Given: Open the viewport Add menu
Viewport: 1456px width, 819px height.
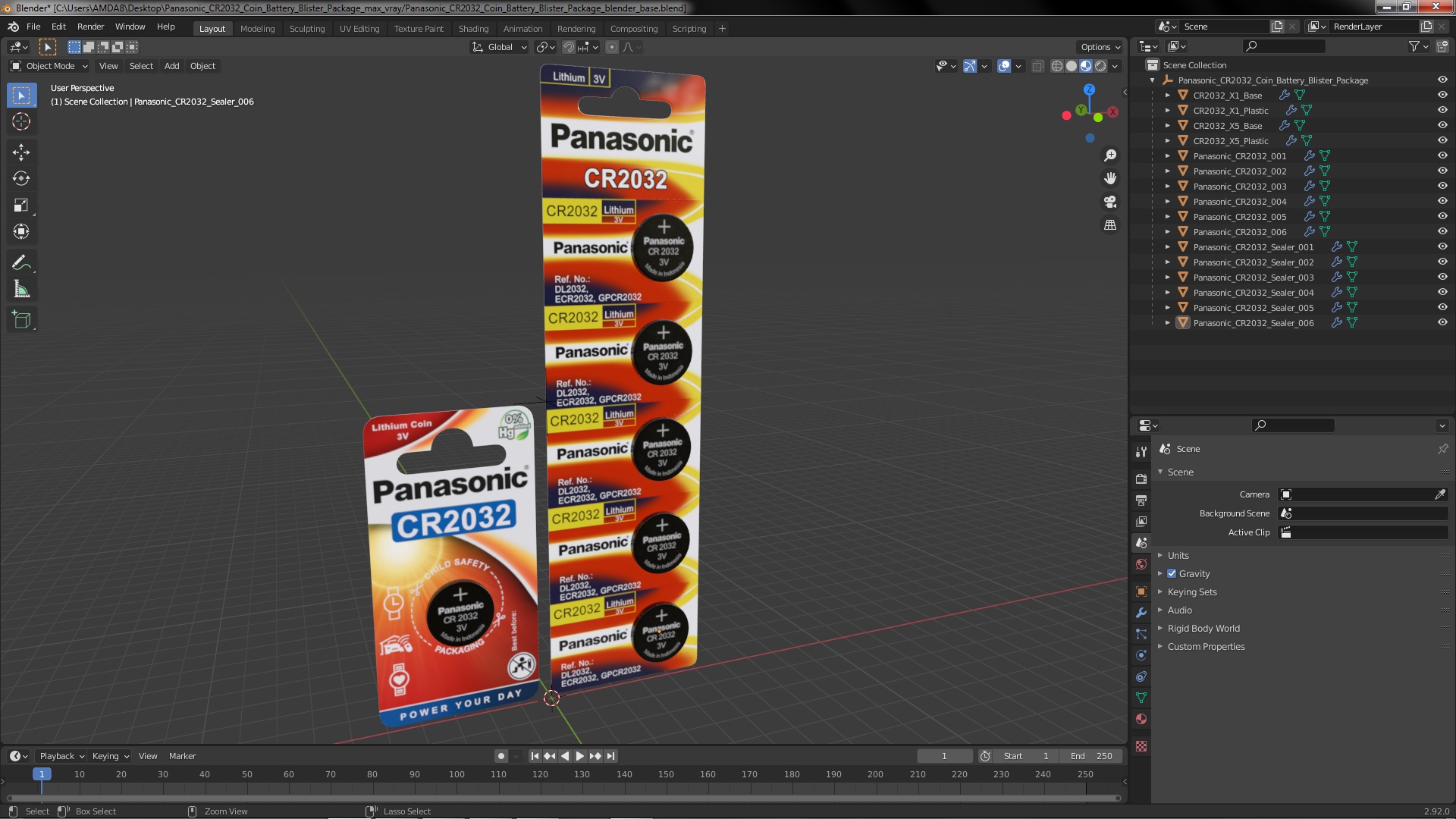Looking at the screenshot, I should pyautogui.click(x=172, y=66).
